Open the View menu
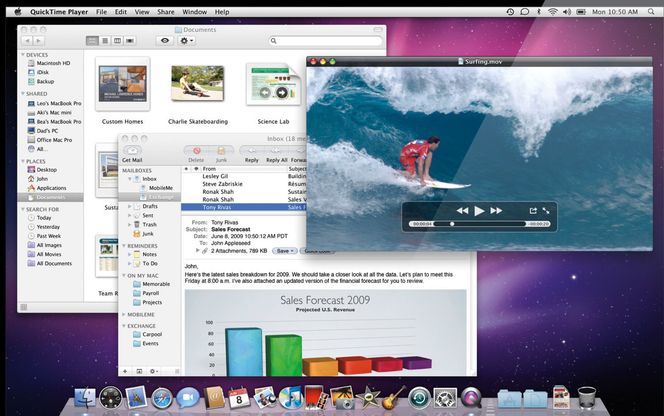The height and width of the screenshot is (416, 664). pyautogui.click(x=142, y=12)
